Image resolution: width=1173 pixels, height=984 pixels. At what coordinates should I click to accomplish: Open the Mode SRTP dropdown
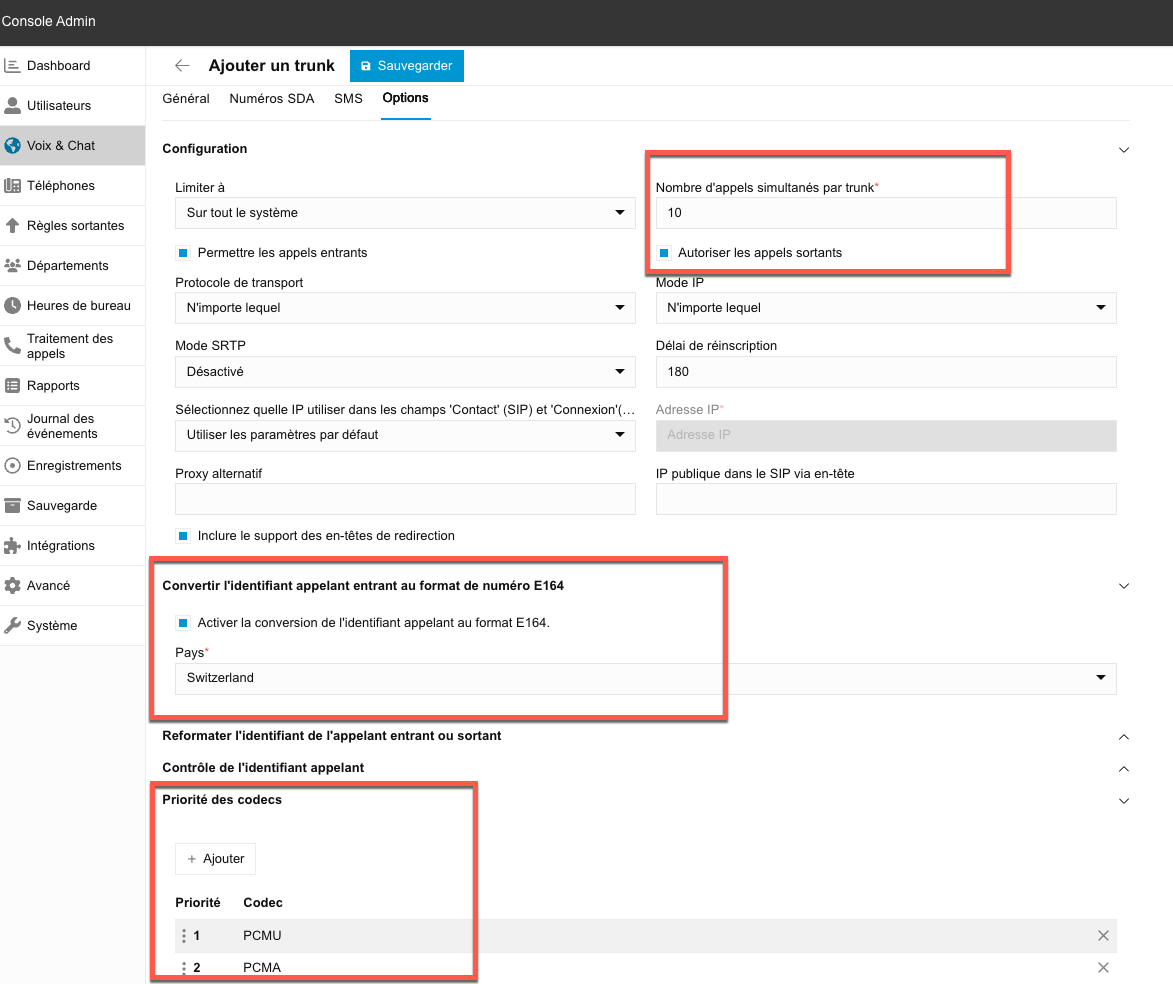pos(405,372)
